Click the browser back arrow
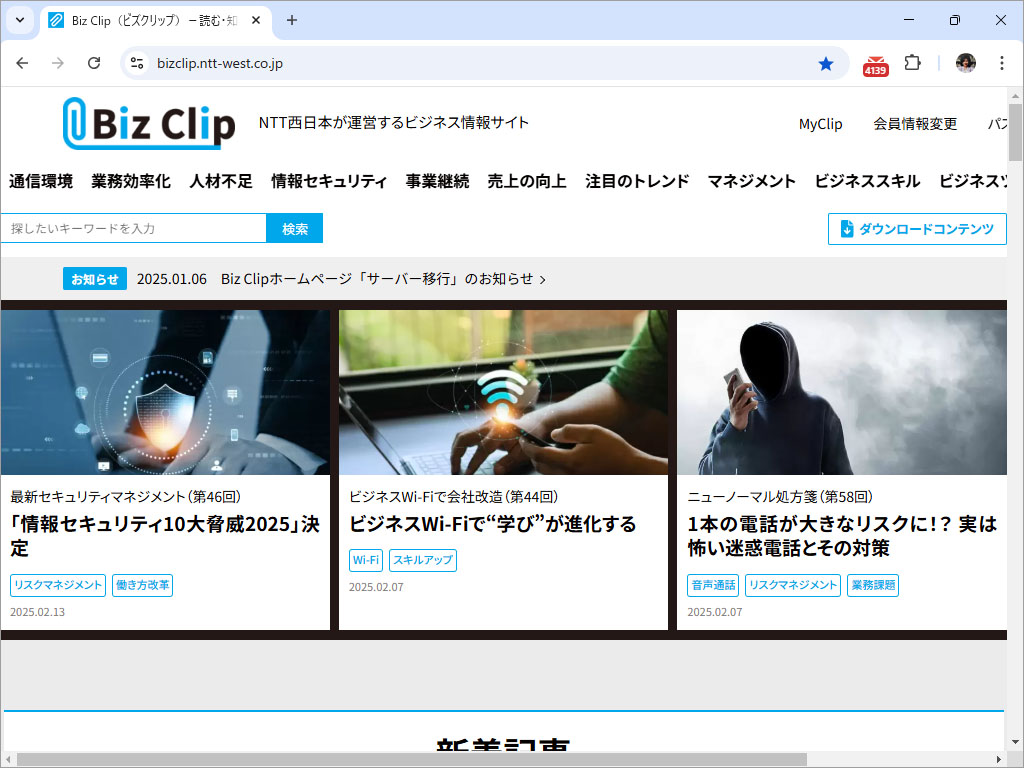Screen dimensions: 1024x768 point(22,63)
